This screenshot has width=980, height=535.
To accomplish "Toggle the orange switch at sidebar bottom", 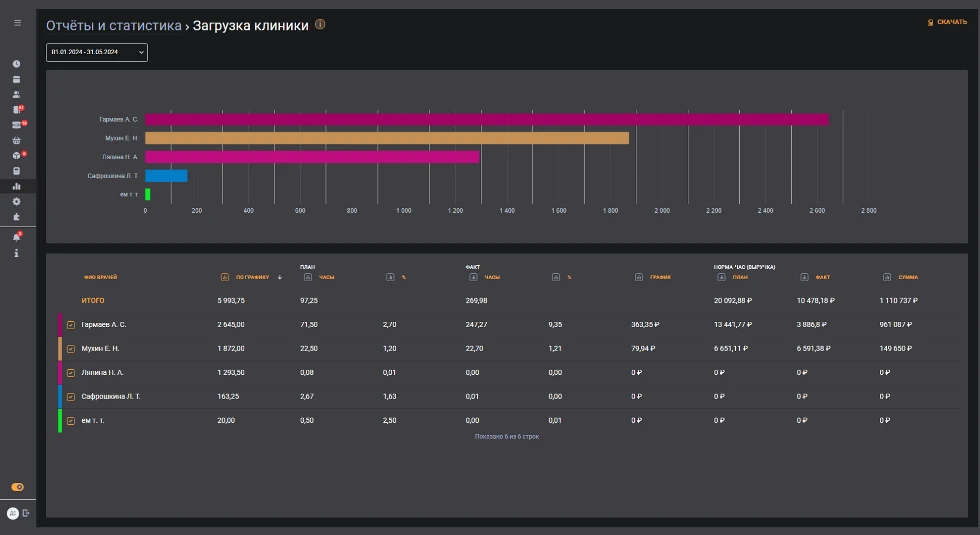I will coord(17,487).
